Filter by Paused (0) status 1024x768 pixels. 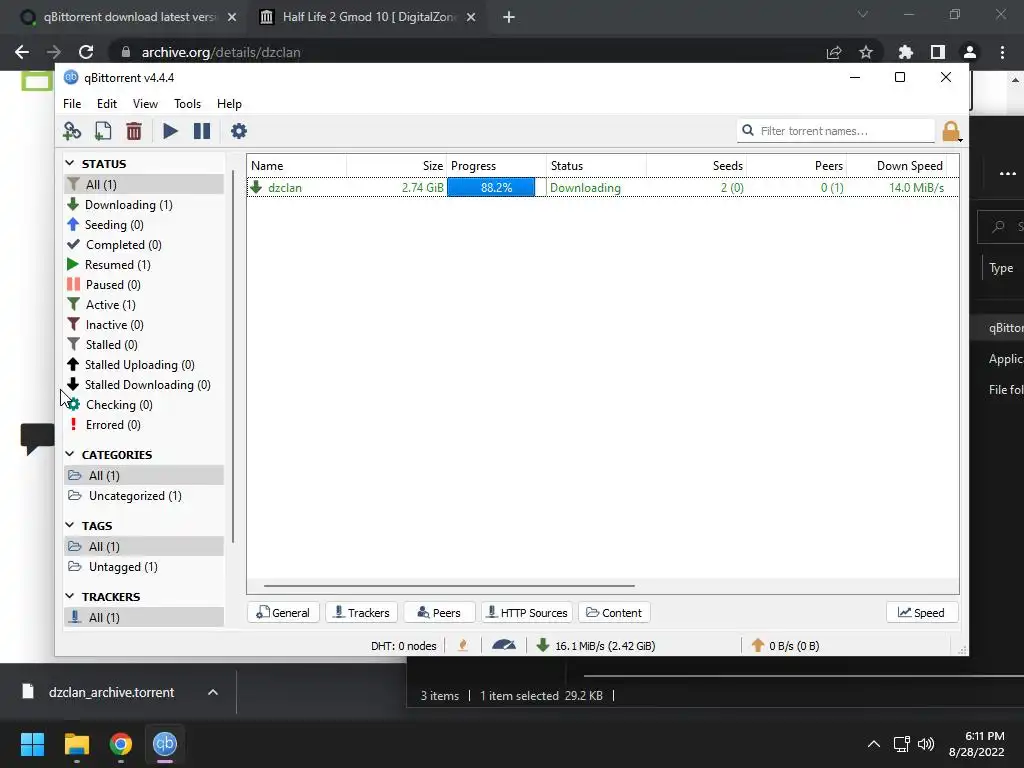pyautogui.click(x=113, y=285)
